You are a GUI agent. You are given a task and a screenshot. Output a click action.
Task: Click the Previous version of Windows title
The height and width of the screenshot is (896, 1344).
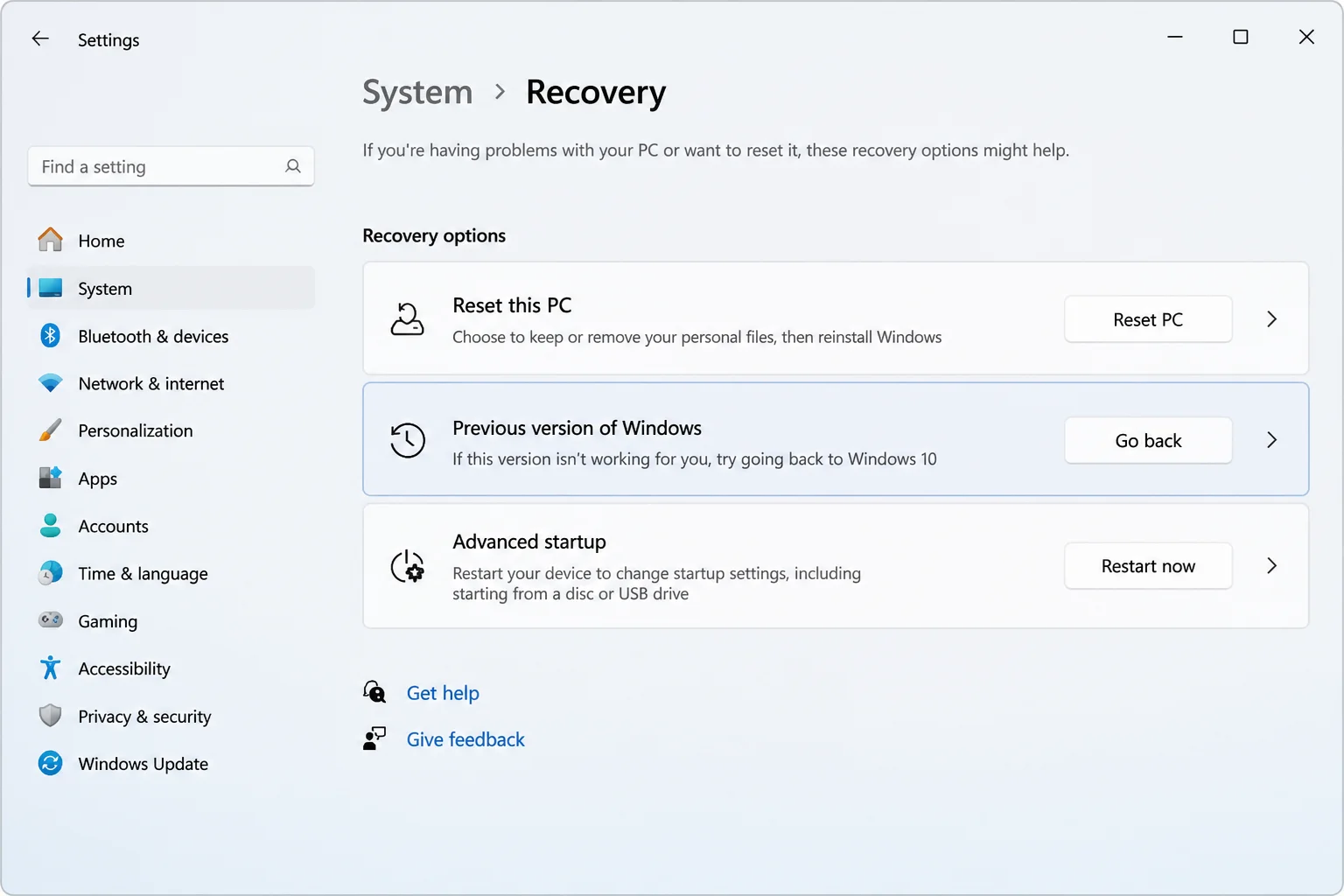click(x=577, y=428)
